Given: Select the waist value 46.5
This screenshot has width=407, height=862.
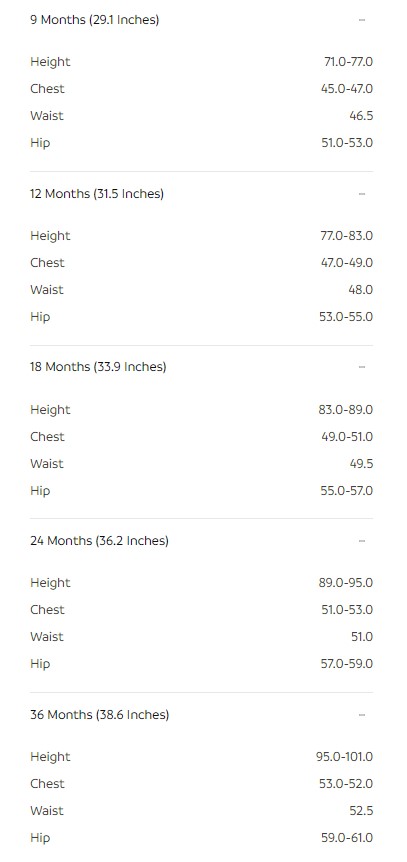Looking at the screenshot, I should [x=361, y=115].
